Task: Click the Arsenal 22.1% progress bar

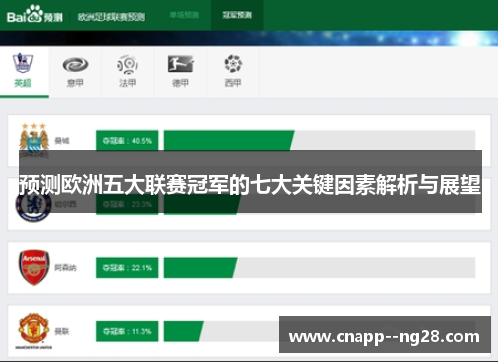Action: [x=319, y=268]
